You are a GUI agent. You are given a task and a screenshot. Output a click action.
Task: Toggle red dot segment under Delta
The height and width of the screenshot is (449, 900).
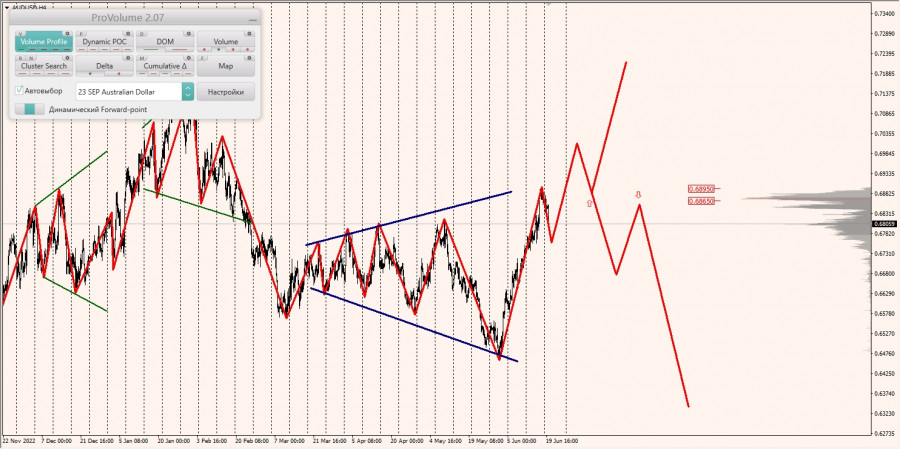119,73
